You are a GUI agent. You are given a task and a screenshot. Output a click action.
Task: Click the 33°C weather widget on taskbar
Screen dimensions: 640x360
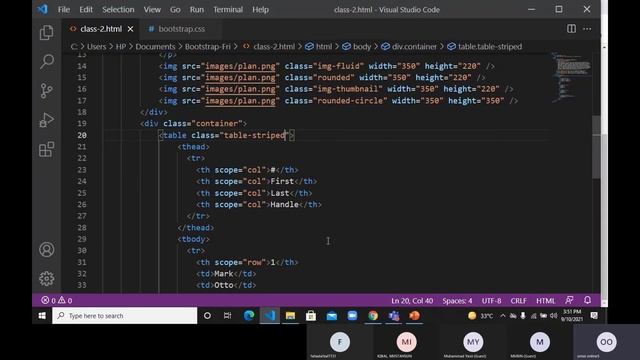coord(480,316)
